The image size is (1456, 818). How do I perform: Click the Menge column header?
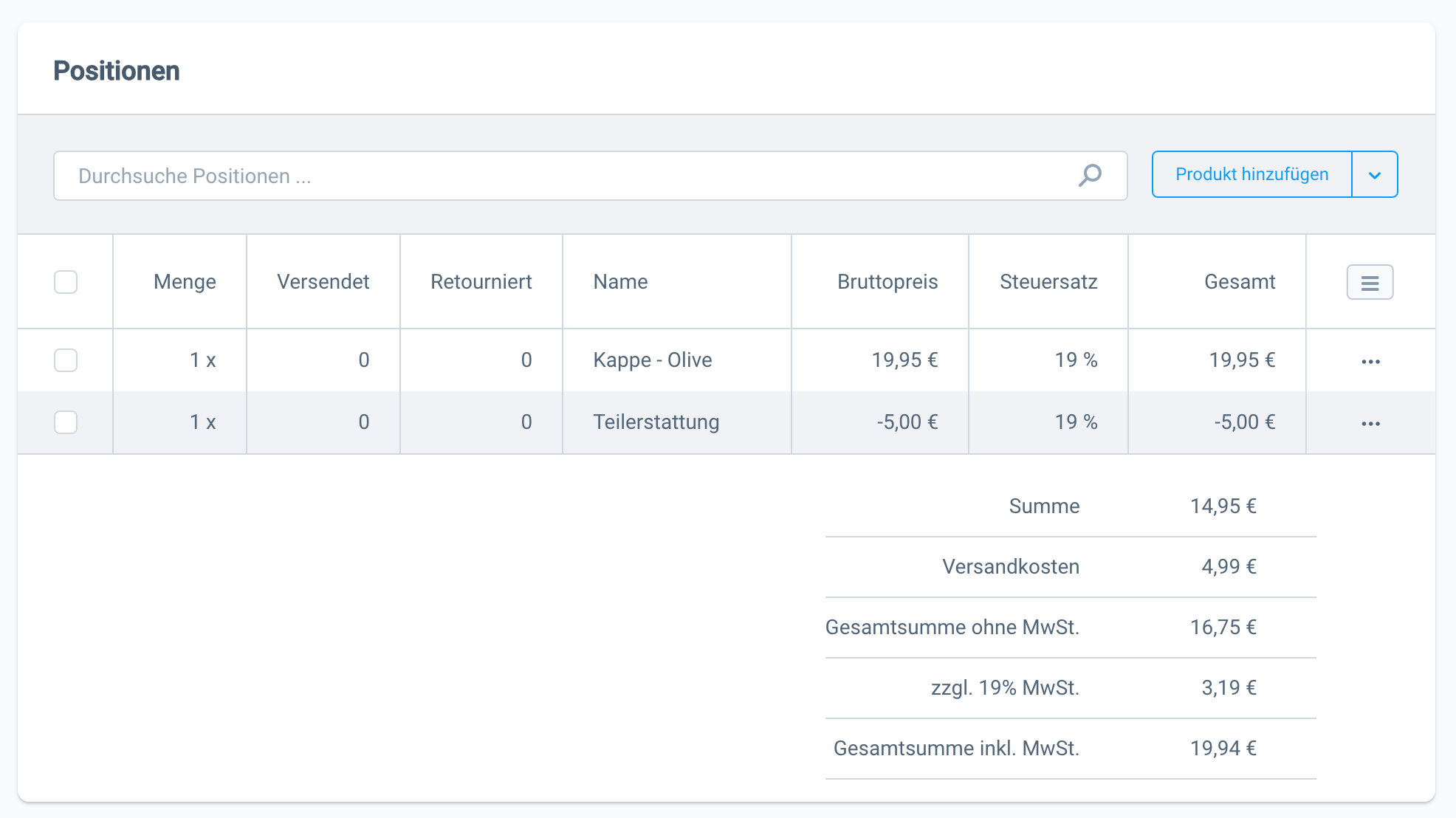185,282
